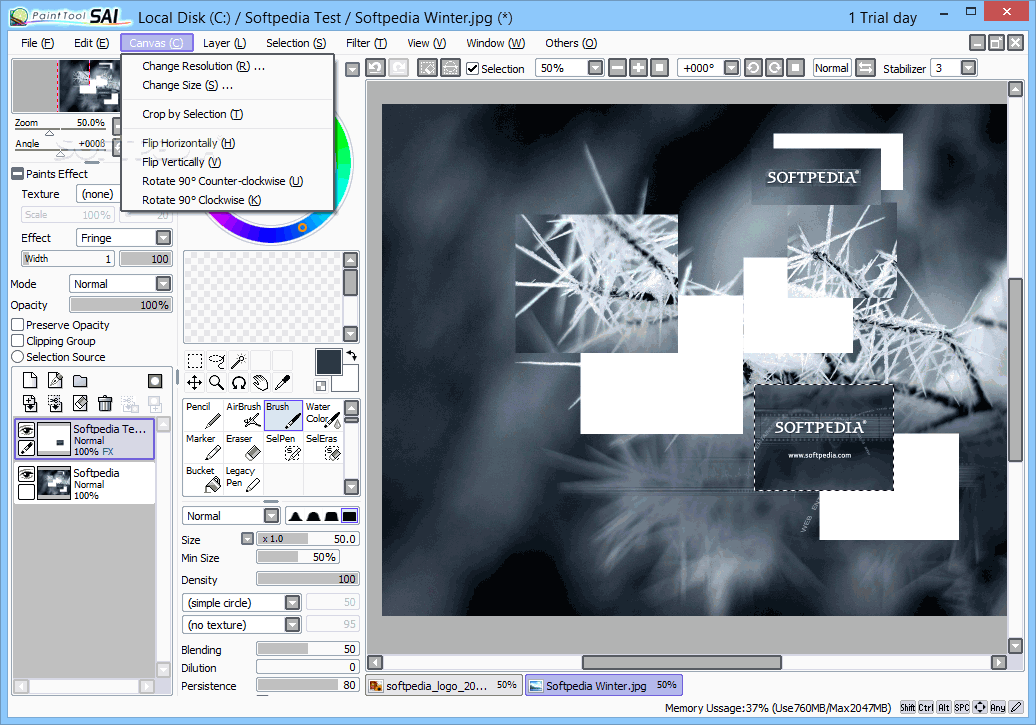Choose the Legacy Pen tool
The image size is (1036, 725).
pos(243,479)
